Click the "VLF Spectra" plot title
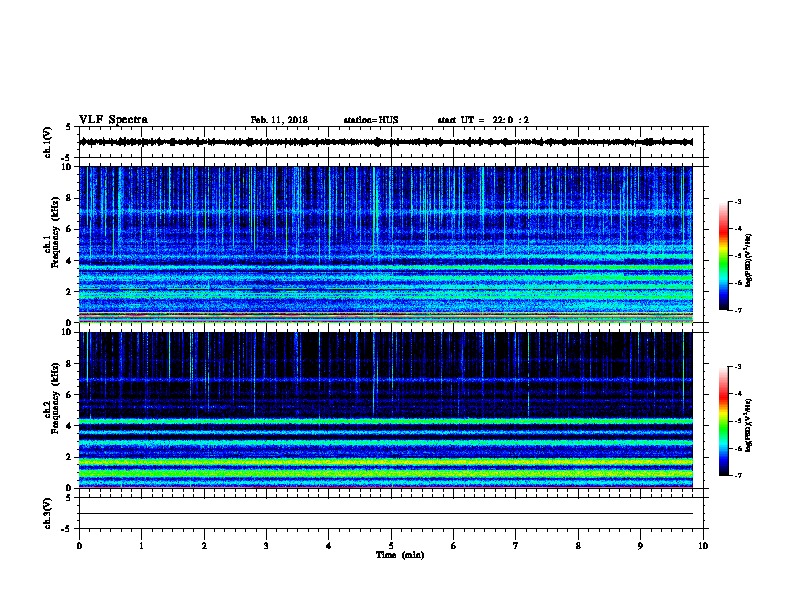 click(x=113, y=120)
